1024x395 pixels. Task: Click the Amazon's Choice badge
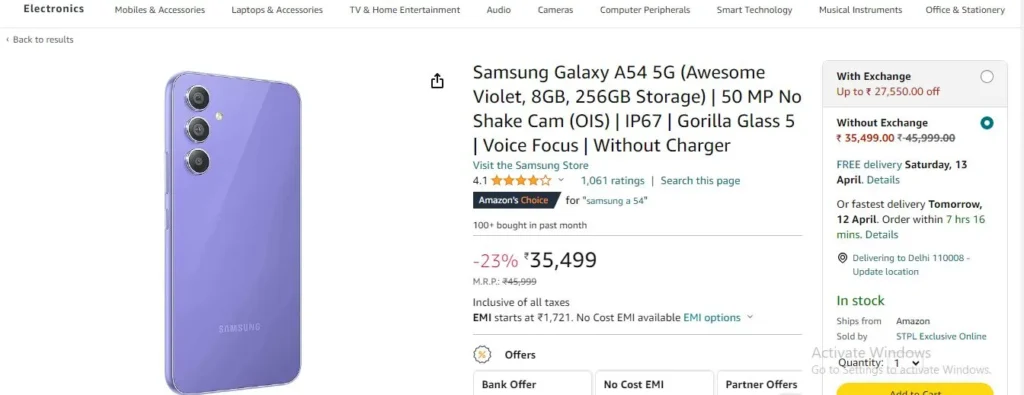coord(516,200)
